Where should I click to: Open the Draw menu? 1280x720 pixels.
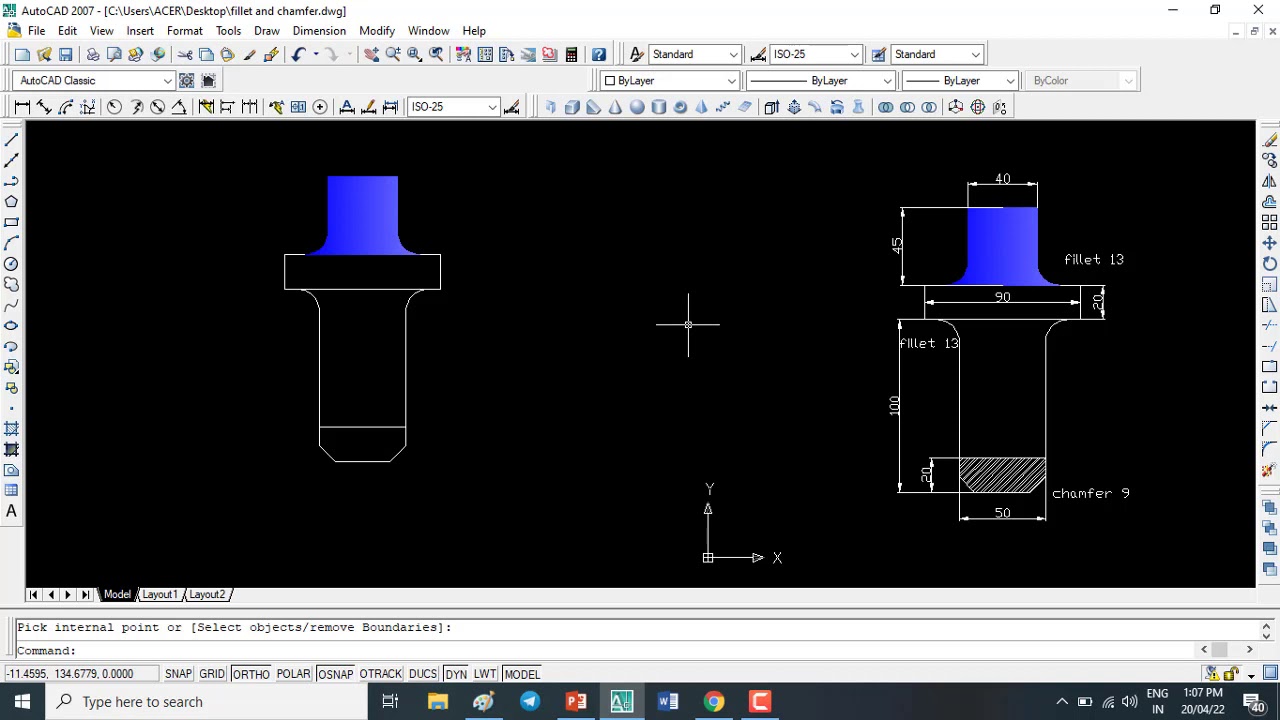[267, 30]
